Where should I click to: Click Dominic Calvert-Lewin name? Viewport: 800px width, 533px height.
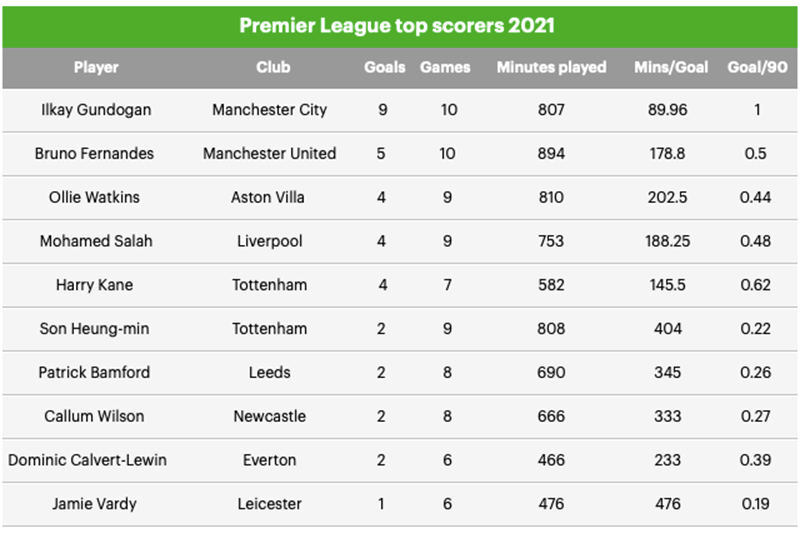coord(88,460)
